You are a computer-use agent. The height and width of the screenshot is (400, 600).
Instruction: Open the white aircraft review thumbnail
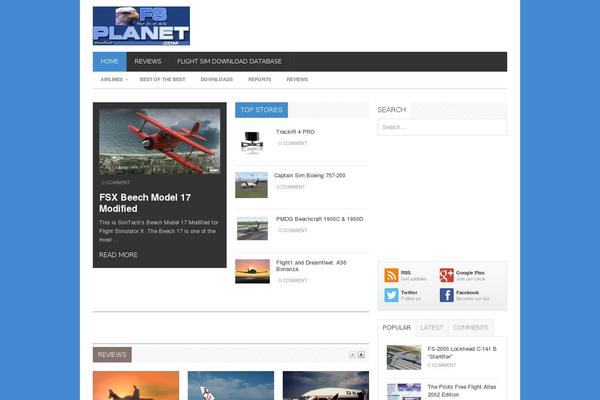(326, 385)
